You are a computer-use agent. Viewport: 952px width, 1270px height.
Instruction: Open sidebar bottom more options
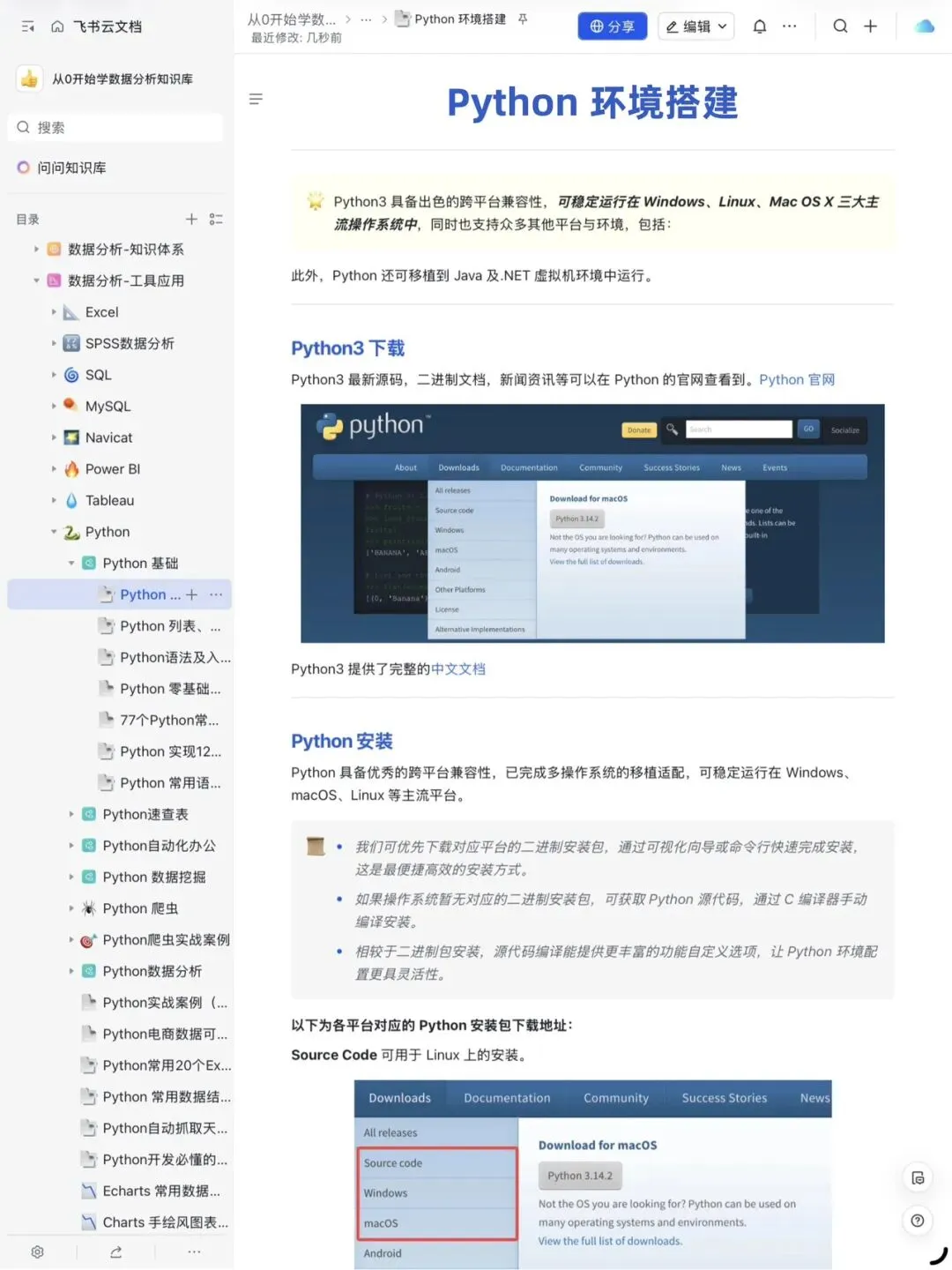194,1251
